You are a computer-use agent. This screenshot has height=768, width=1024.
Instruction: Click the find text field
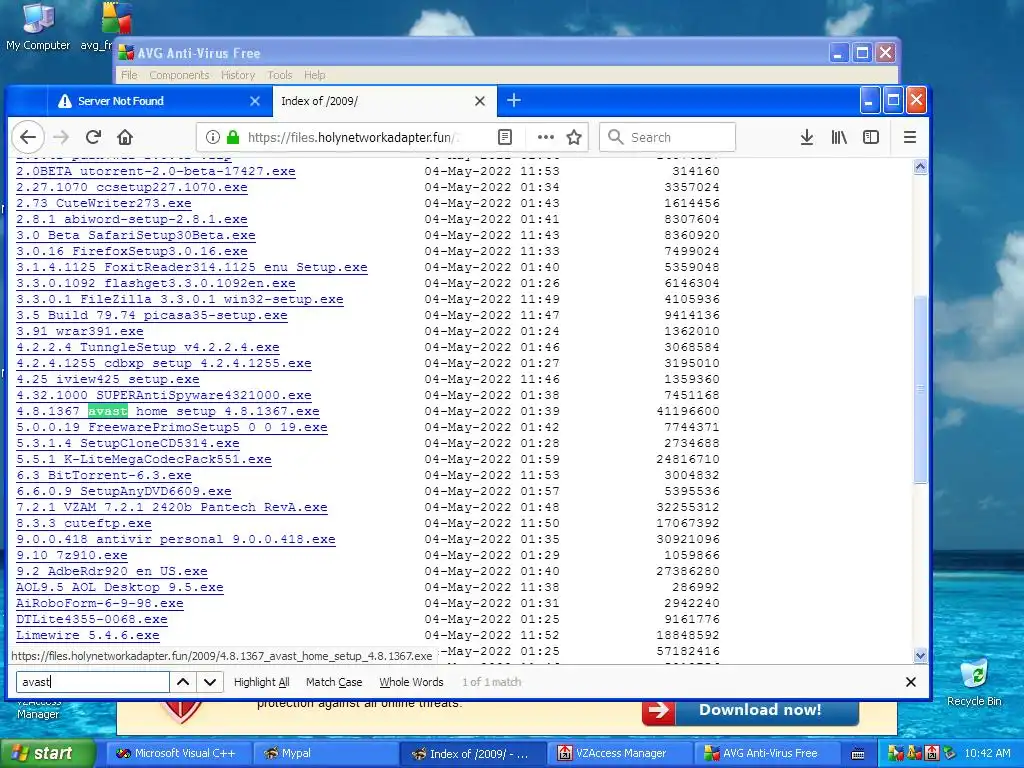[93, 682]
